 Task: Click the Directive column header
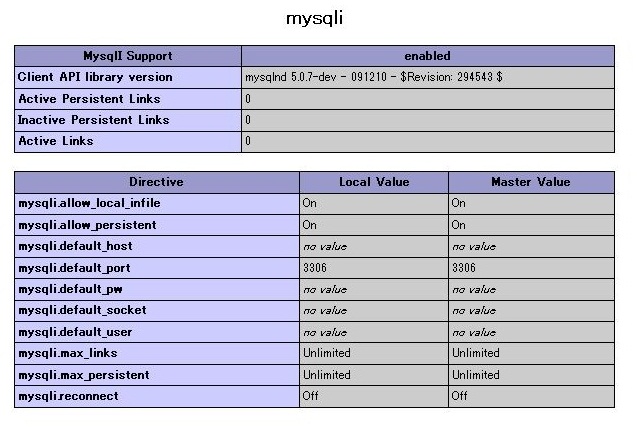(157, 182)
